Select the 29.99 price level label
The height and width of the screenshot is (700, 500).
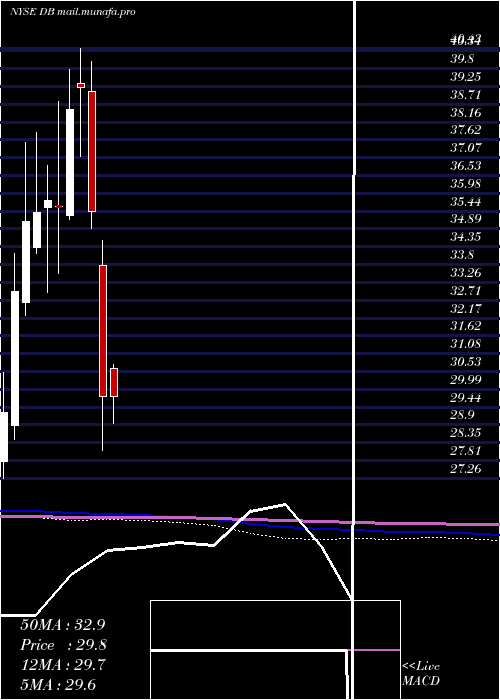(466, 379)
